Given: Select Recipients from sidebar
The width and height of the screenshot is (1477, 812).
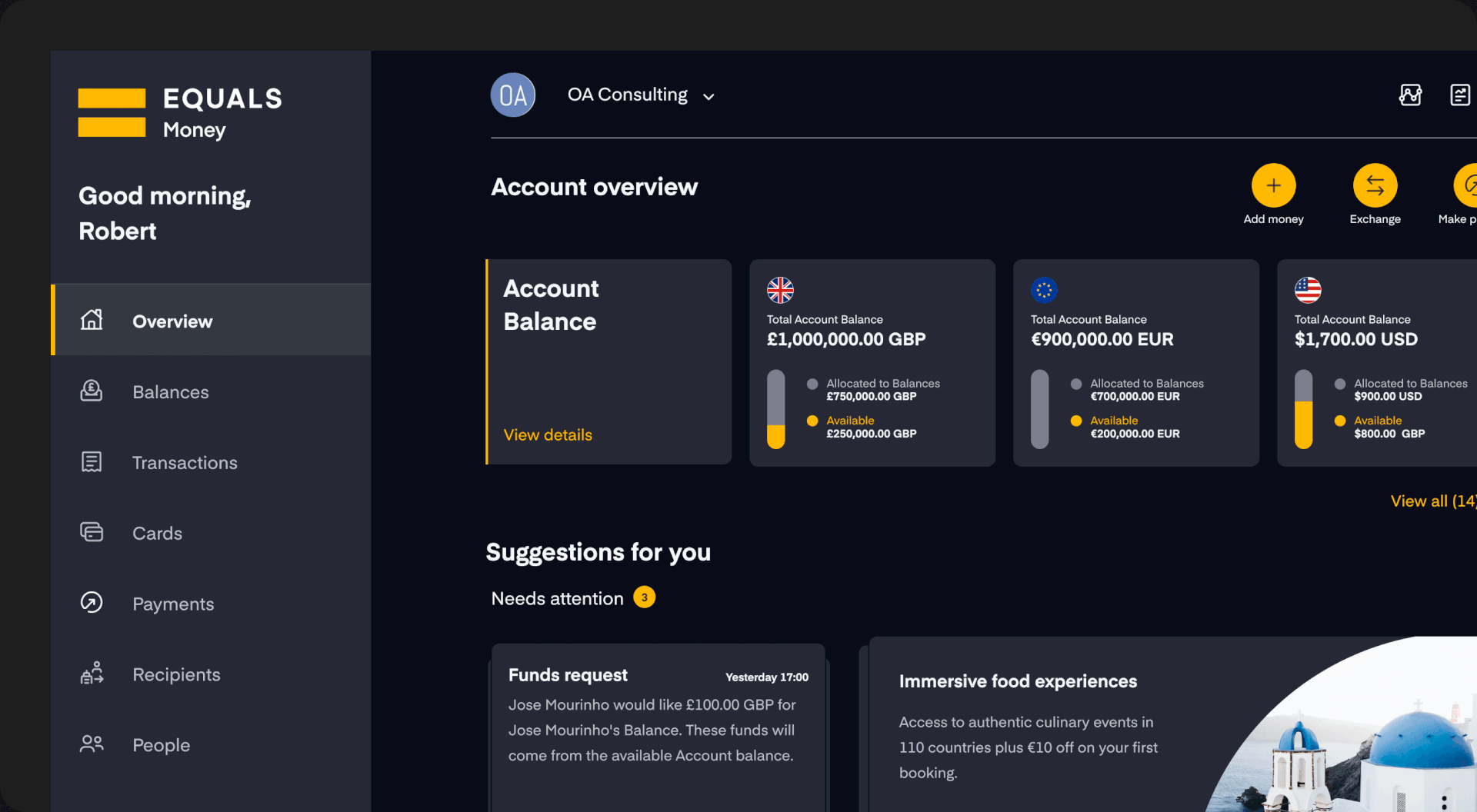Looking at the screenshot, I should click(x=176, y=675).
